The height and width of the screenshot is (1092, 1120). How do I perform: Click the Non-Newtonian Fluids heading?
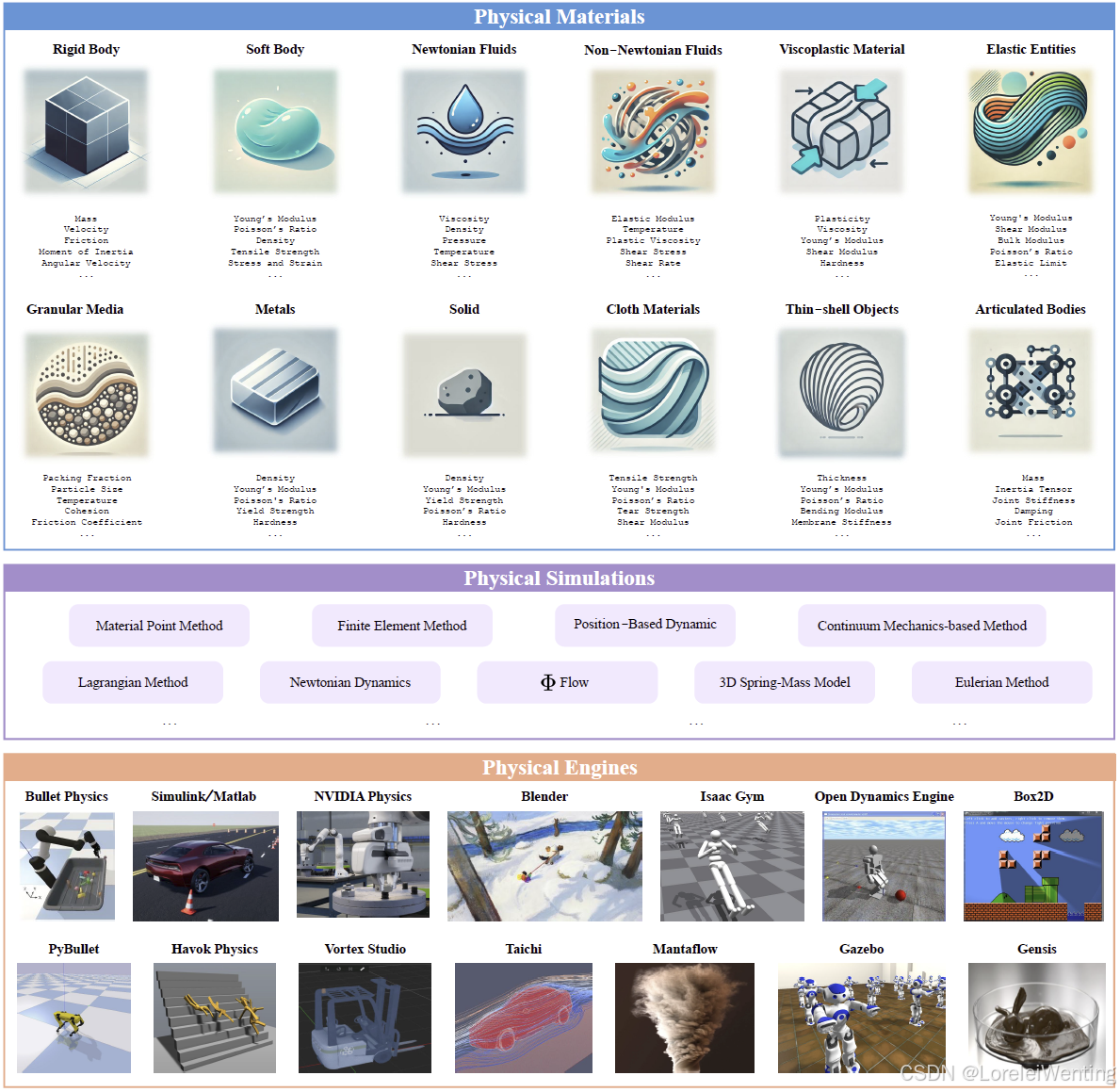tap(653, 50)
